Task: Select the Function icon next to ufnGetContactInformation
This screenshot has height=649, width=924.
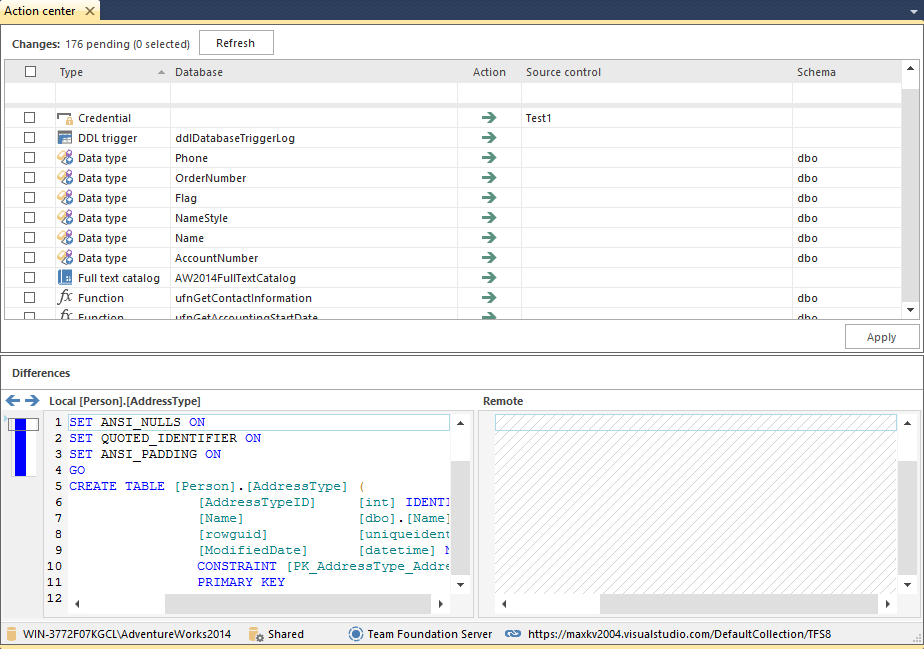Action: [64, 297]
